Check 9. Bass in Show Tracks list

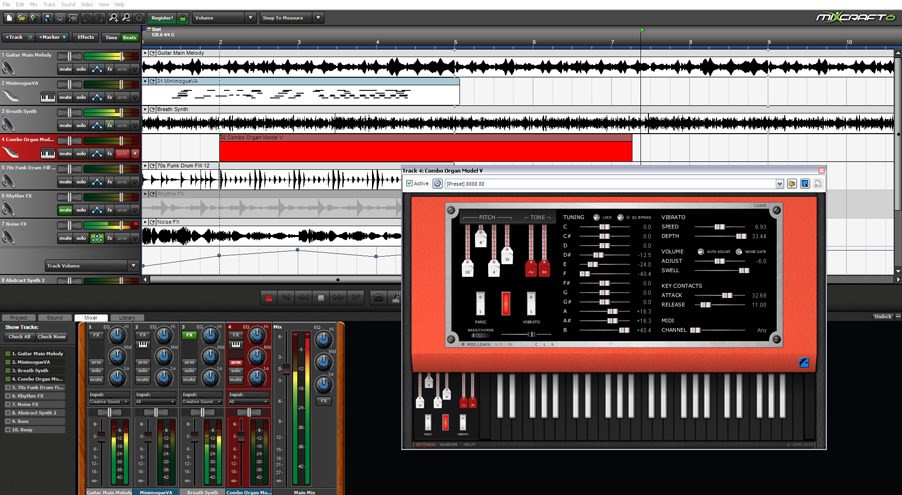7,421
